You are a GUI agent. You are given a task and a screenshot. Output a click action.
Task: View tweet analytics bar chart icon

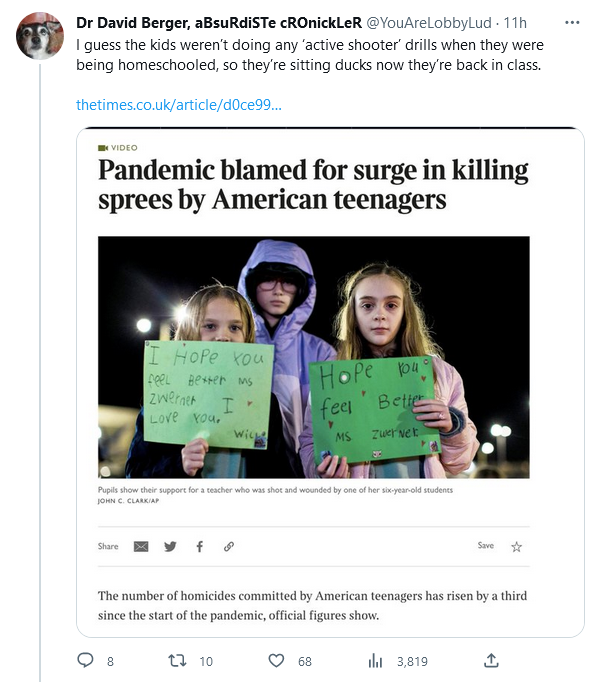coord(375,661)
